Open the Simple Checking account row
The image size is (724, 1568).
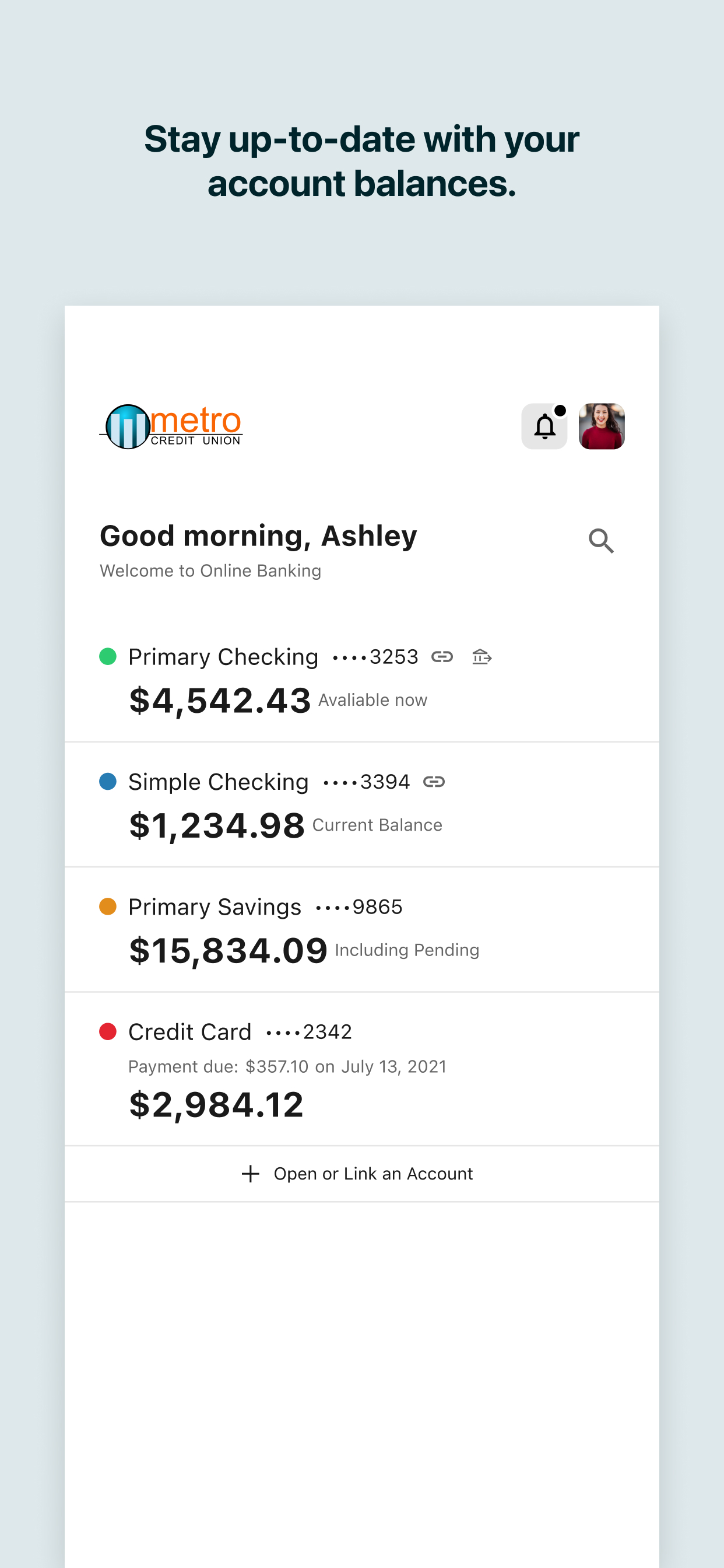click(362, 804)
